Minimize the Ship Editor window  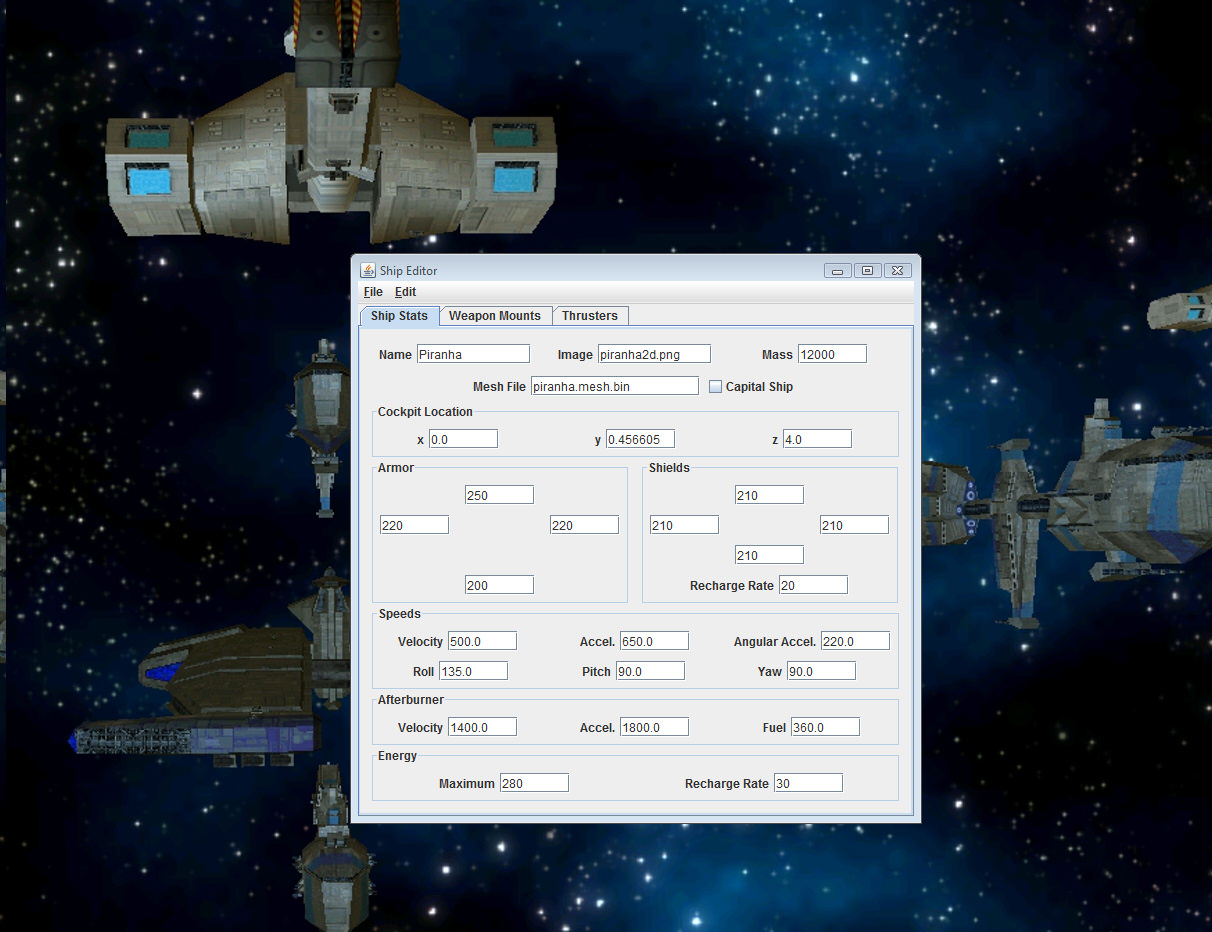pyautogui.click(x=837, y=270)
